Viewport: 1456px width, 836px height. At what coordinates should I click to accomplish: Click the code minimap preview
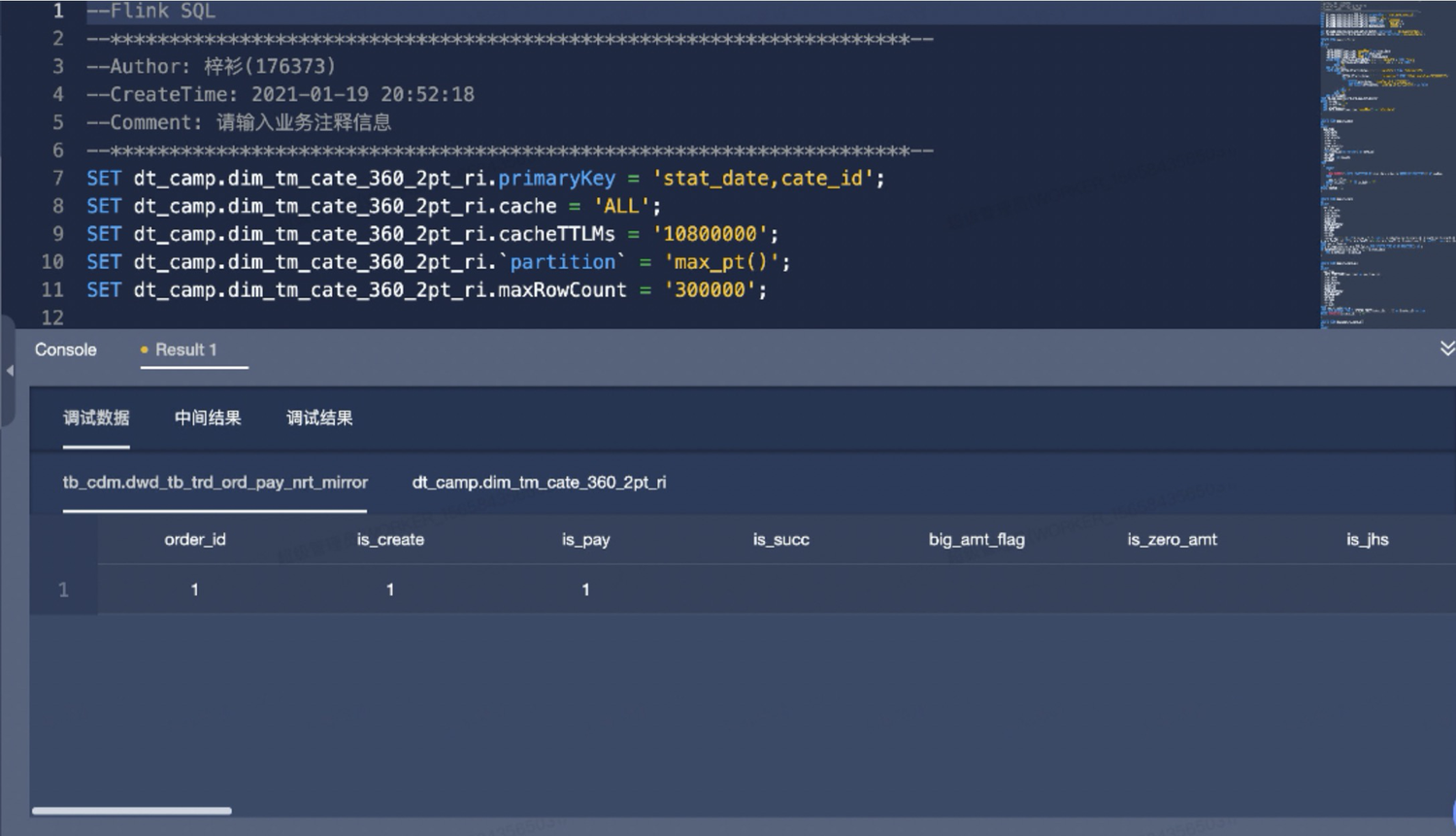(x=1386, y=165)
